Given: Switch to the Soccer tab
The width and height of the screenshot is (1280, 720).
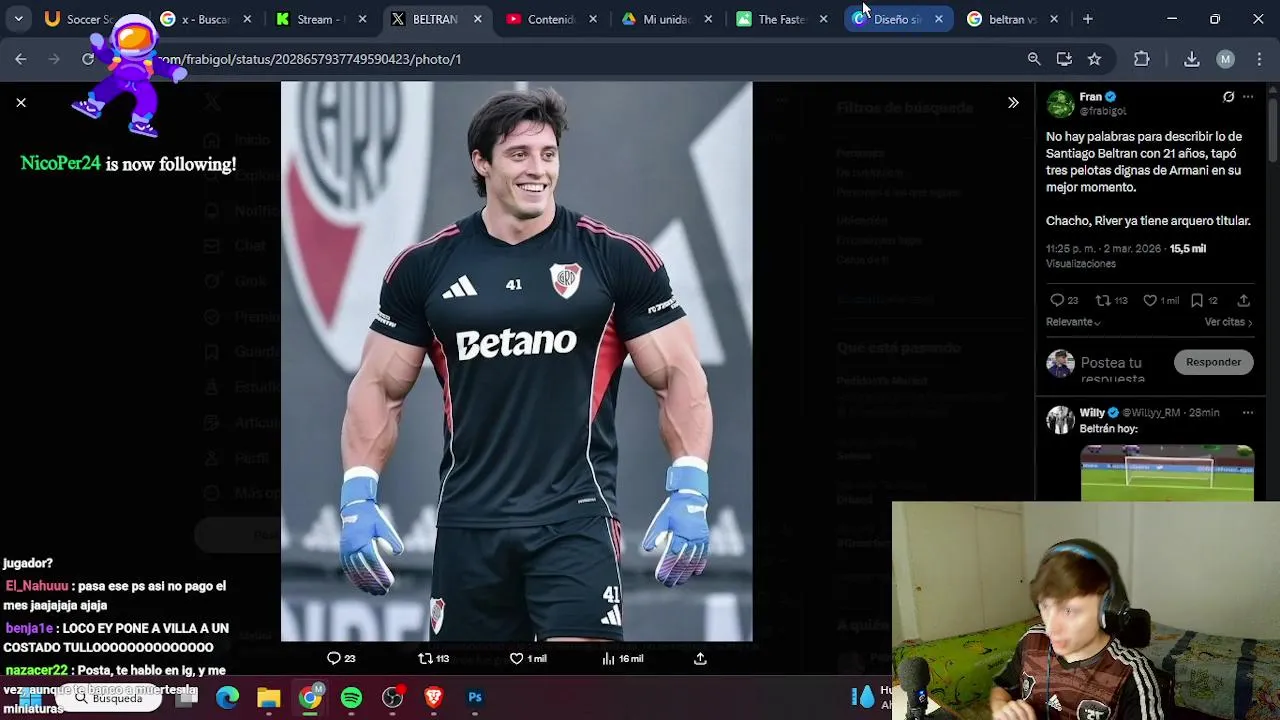Looking at the screenshot, I should coord(90,19).
